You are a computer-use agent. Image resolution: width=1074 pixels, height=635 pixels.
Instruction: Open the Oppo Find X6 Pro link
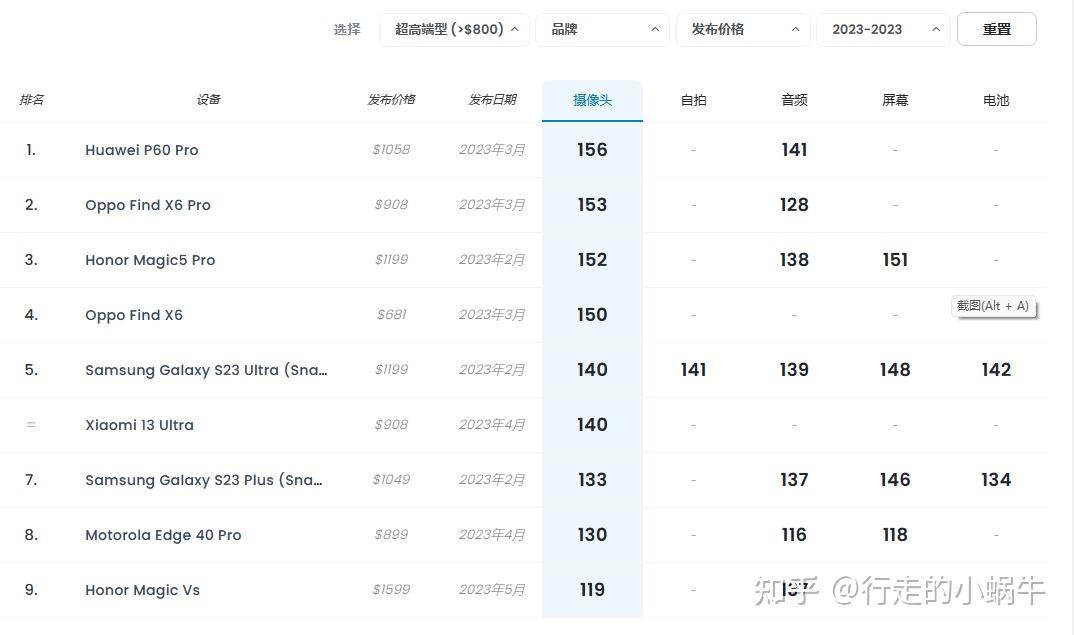[148, 205]
